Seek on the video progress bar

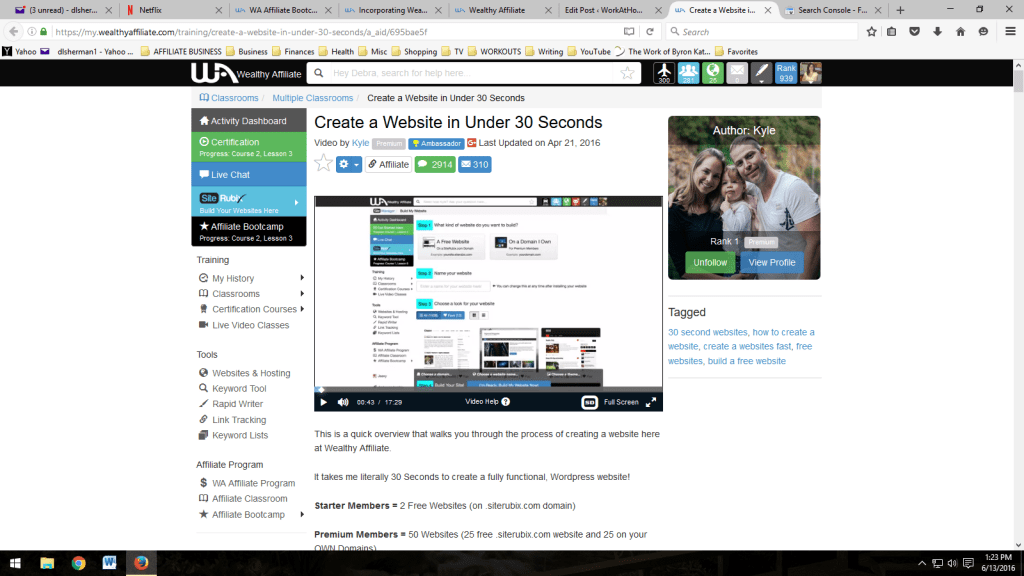click(x=488, y=390)
